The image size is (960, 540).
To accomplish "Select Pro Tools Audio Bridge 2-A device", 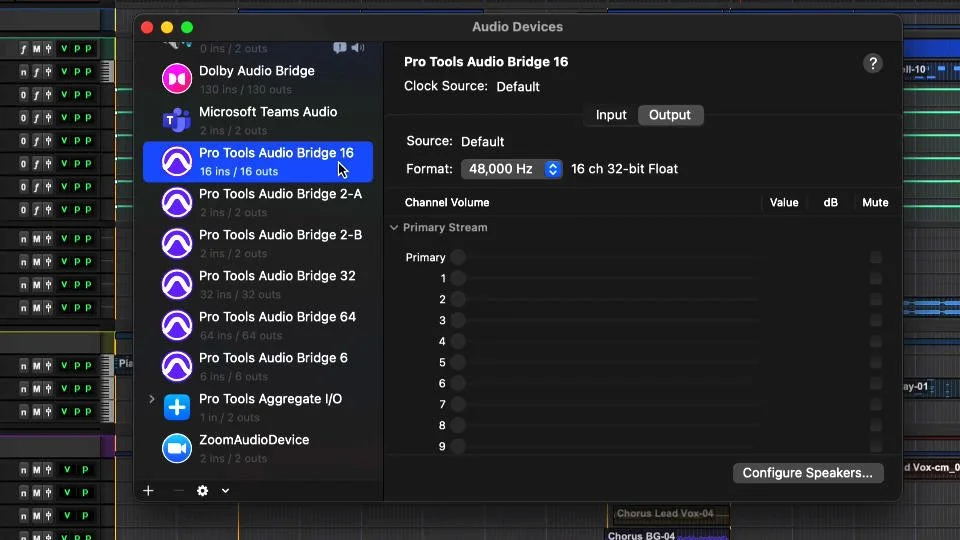I will point(258,203).
